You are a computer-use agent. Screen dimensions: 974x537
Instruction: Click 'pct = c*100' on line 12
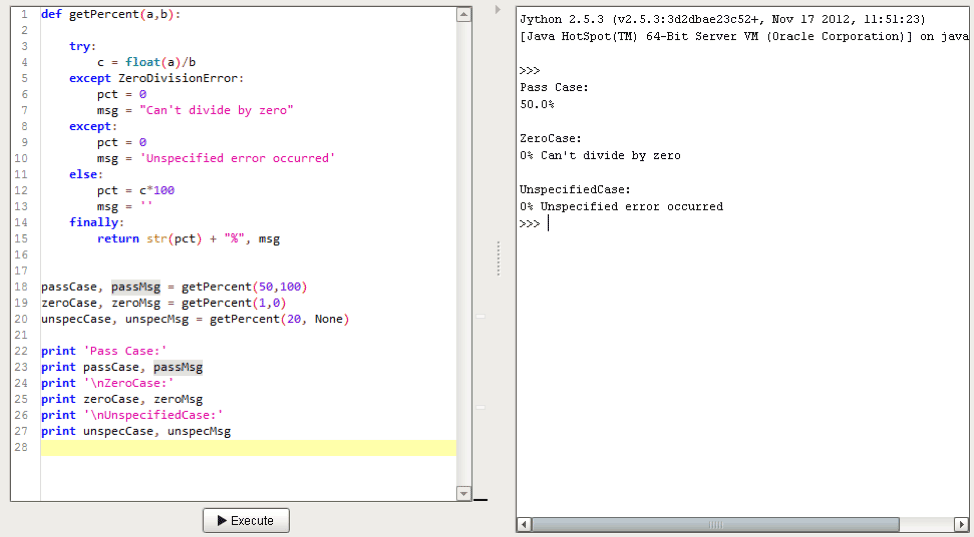[136, 191]
